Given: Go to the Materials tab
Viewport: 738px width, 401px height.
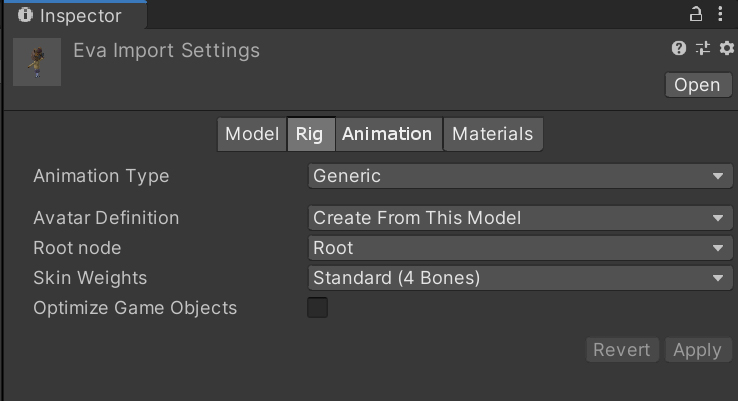Looking at the screenshot, I should [493, 134].
